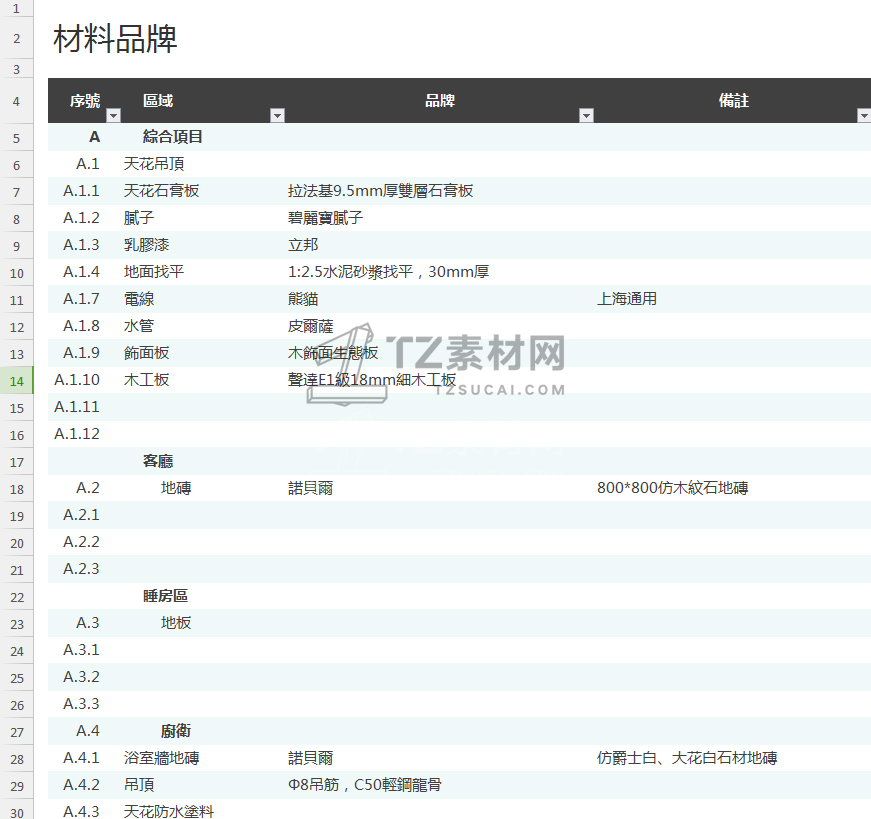This screenshot has height=819, width=871.
Task: Click the 諾貝爾 cell in row A.2
Action: [311, 488]
